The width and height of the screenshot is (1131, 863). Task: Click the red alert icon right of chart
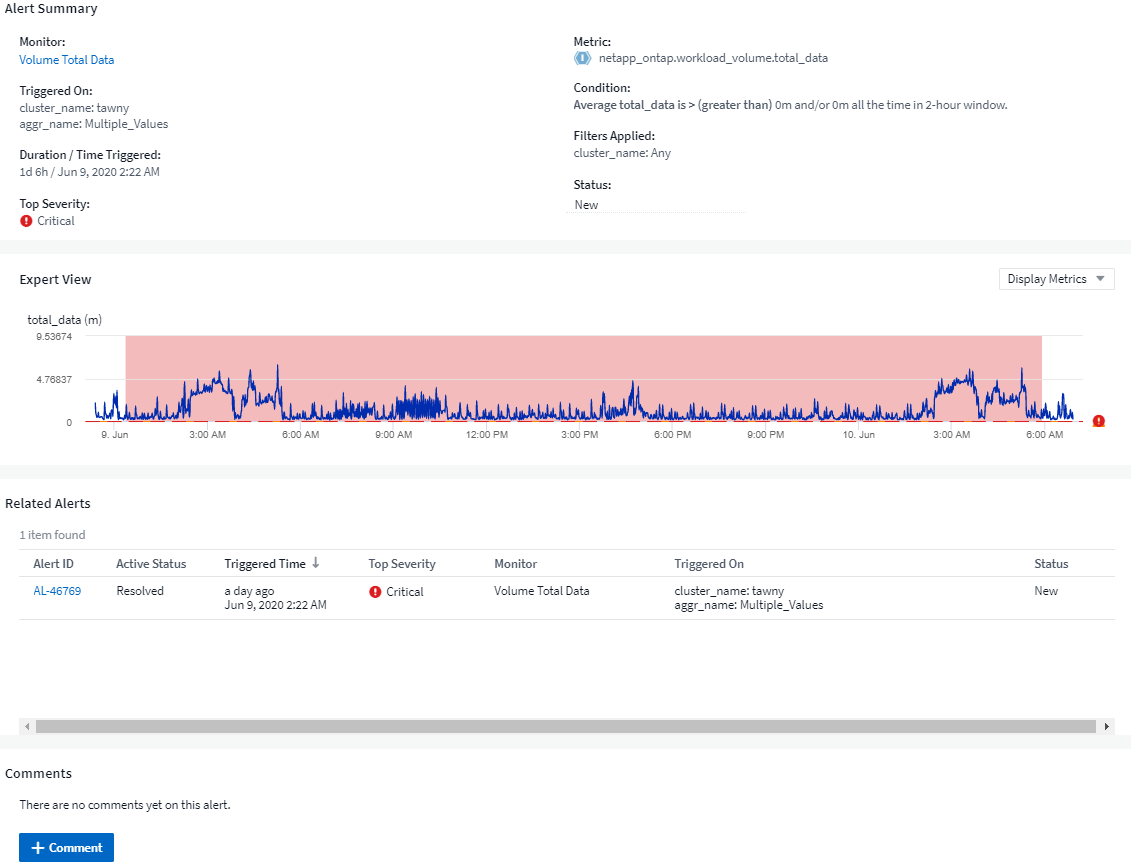1098,421
